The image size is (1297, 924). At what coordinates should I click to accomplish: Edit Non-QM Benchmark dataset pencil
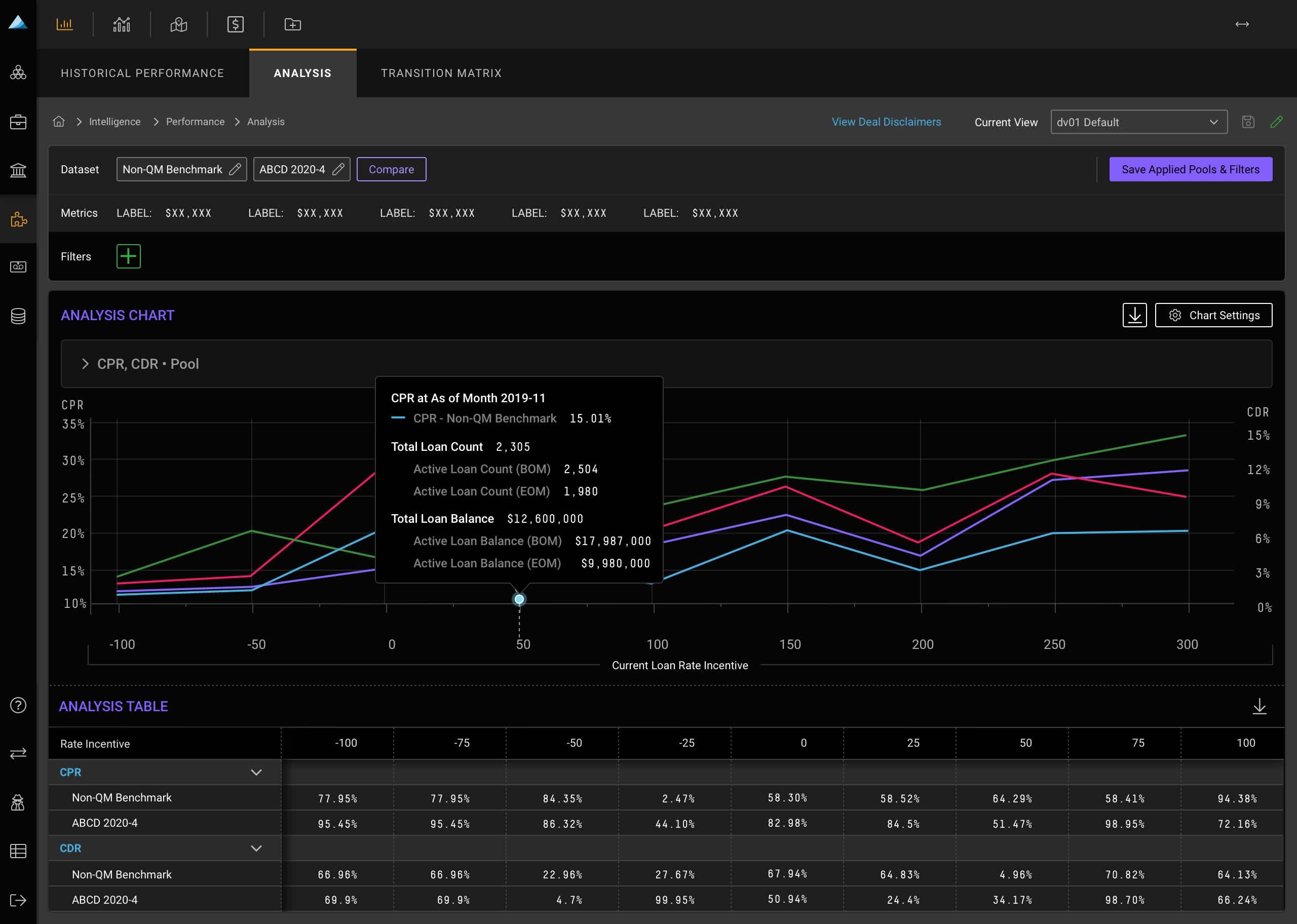click(x=235, y=169)
